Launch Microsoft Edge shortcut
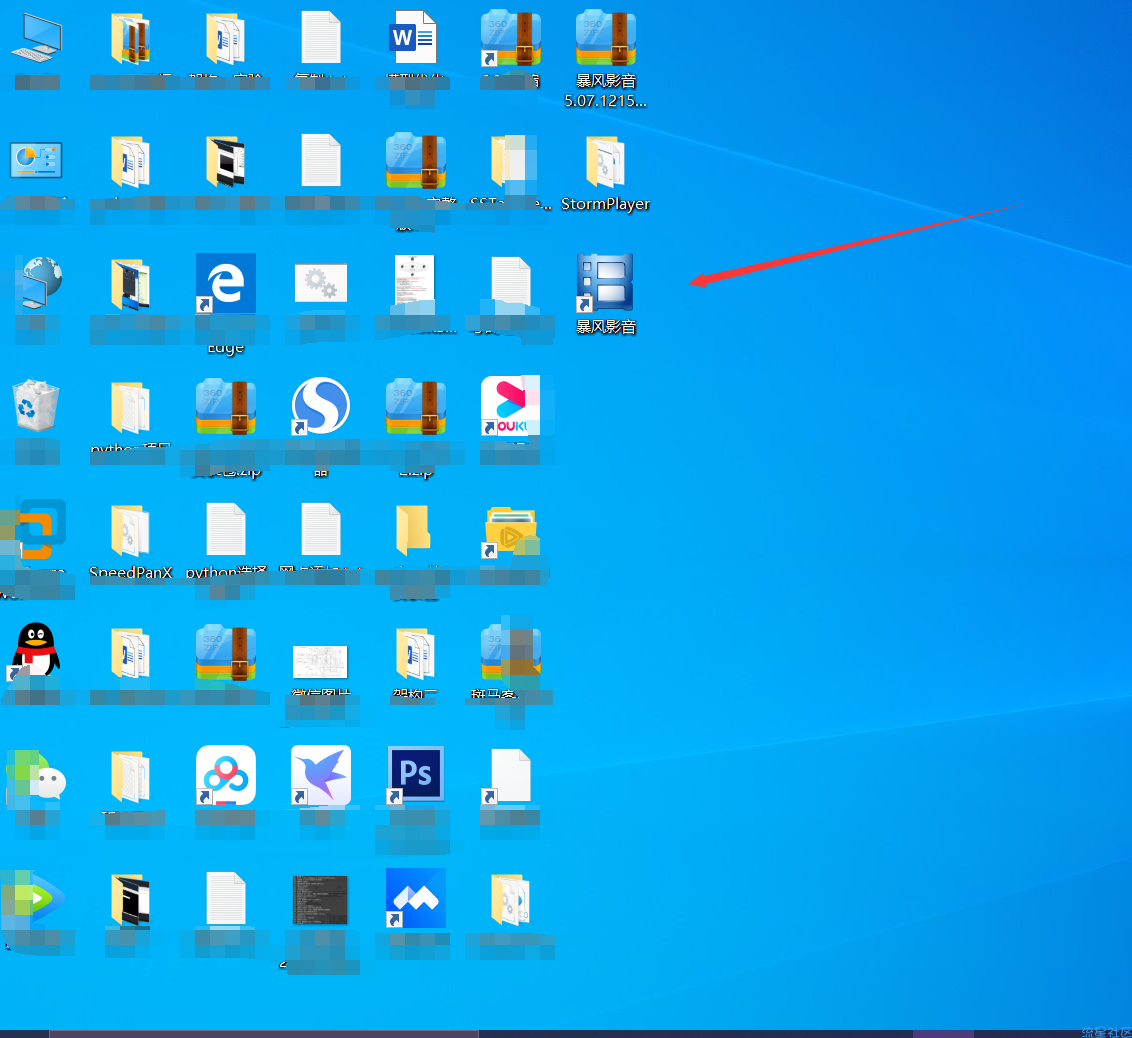 click(x=226, y=283)
